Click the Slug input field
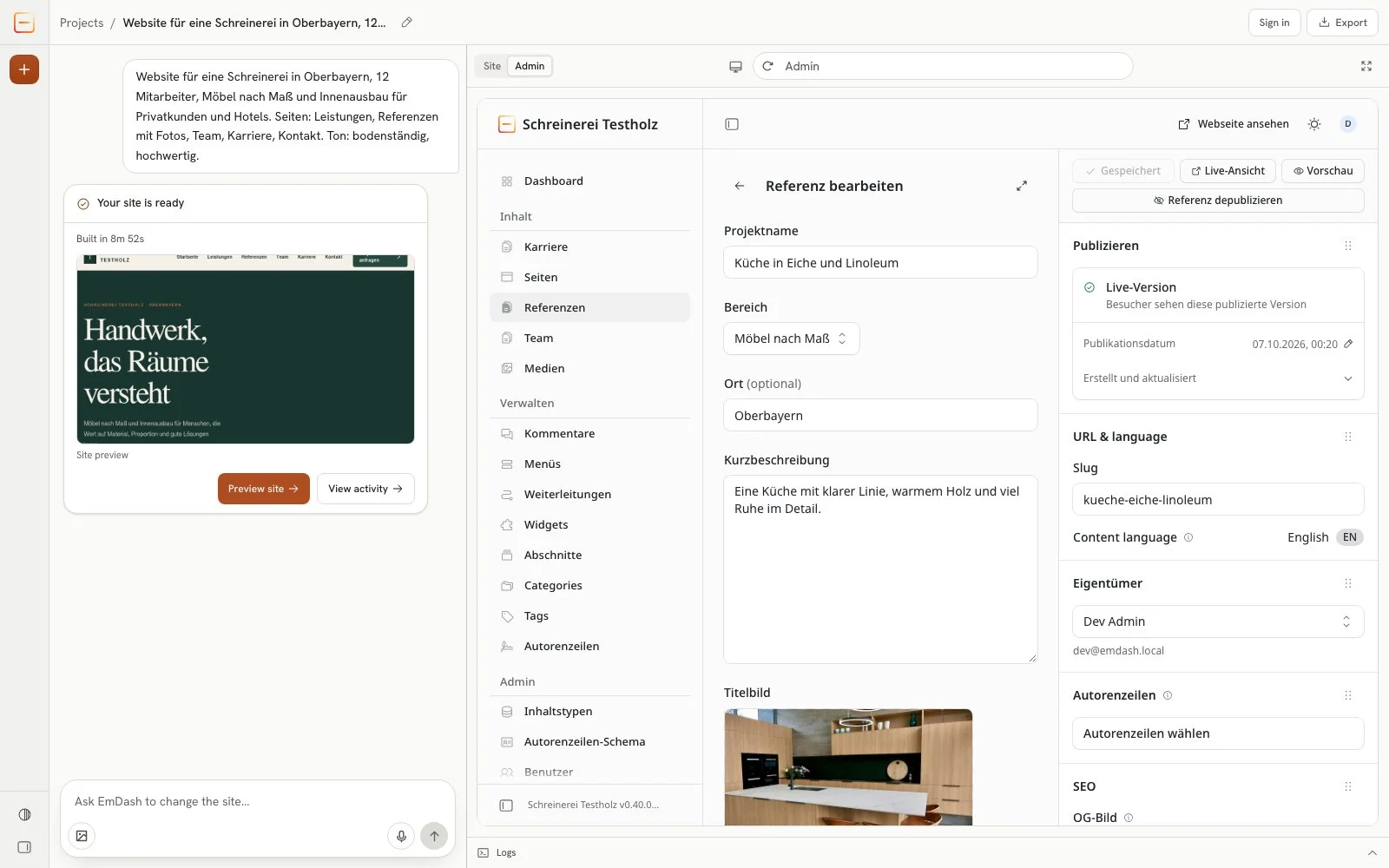1389x868 pixels. [x=1218, y=500]
